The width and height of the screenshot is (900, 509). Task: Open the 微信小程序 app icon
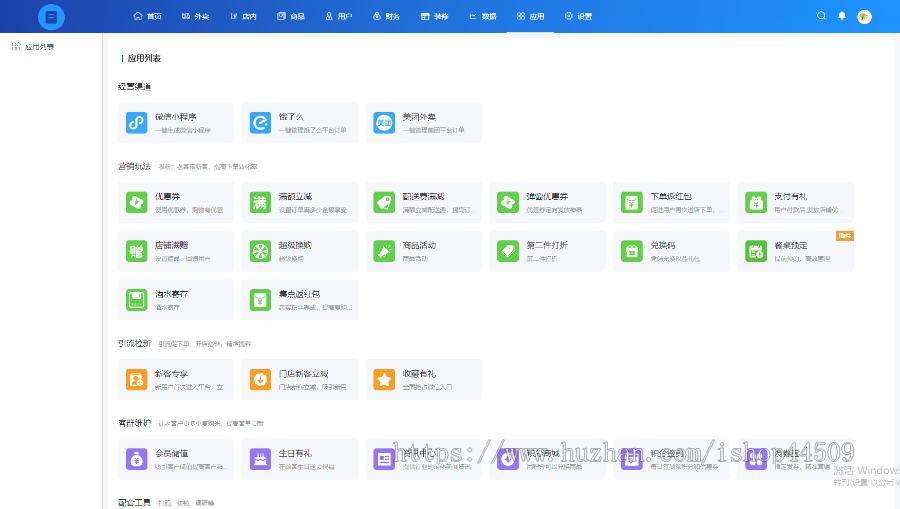137,123
